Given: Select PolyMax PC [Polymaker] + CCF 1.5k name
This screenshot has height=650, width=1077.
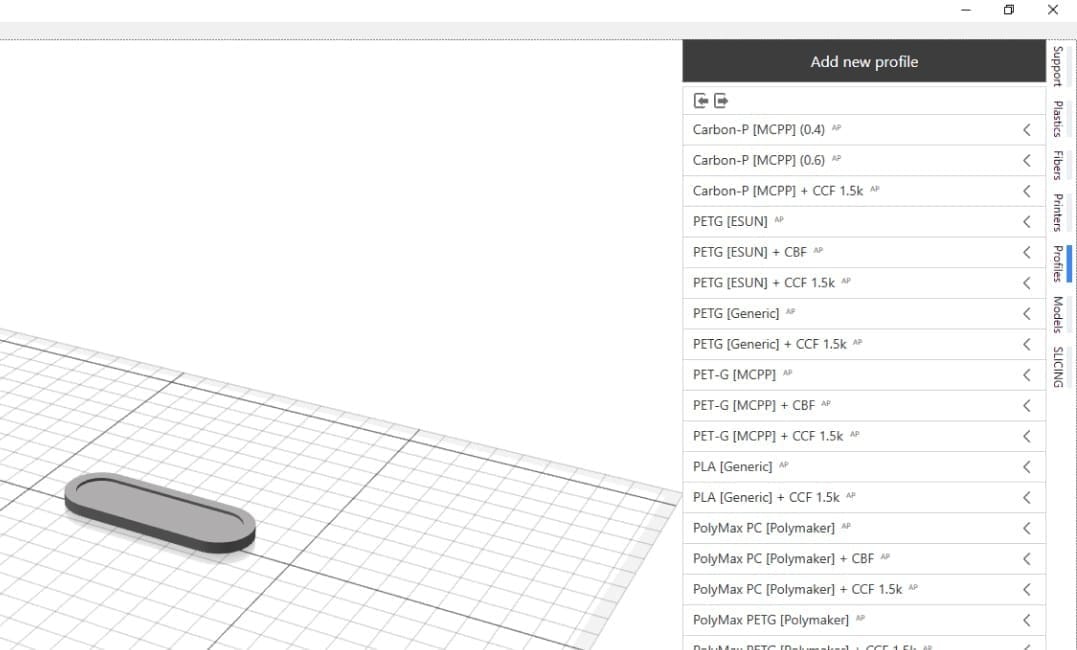Looking at the screenshot, I should (x=797, y=590).
